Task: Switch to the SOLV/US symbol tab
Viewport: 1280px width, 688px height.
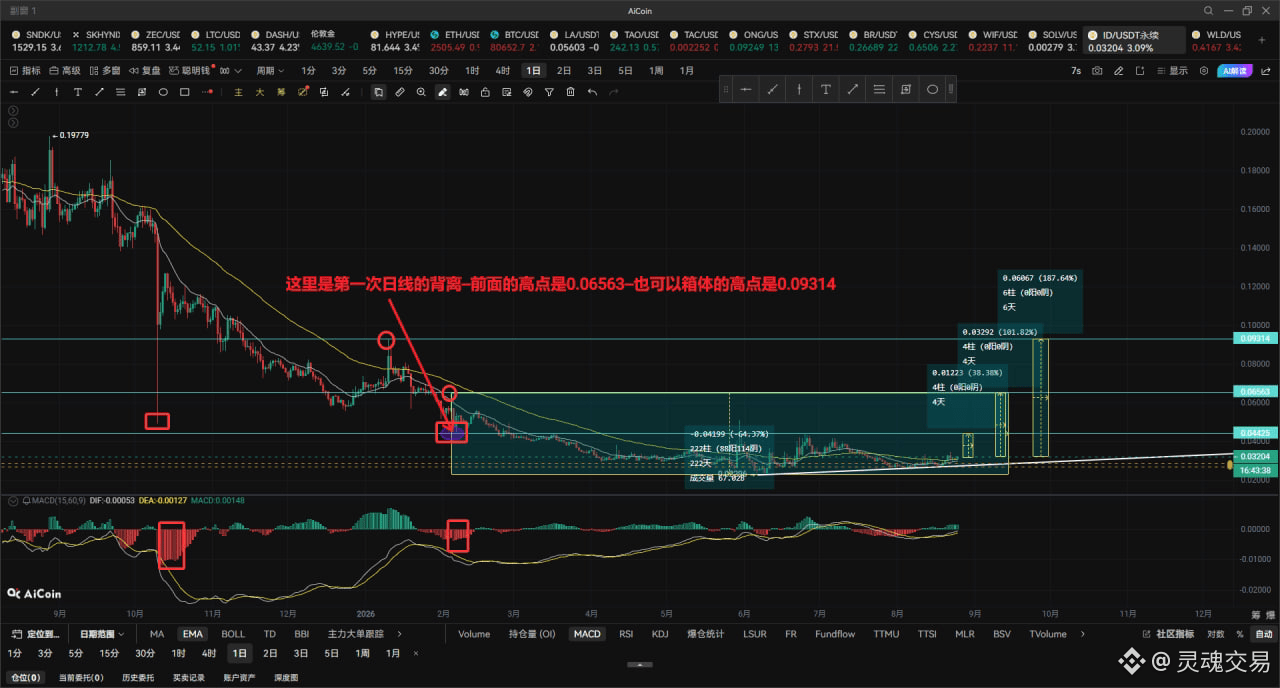Action: [1052, 40]
